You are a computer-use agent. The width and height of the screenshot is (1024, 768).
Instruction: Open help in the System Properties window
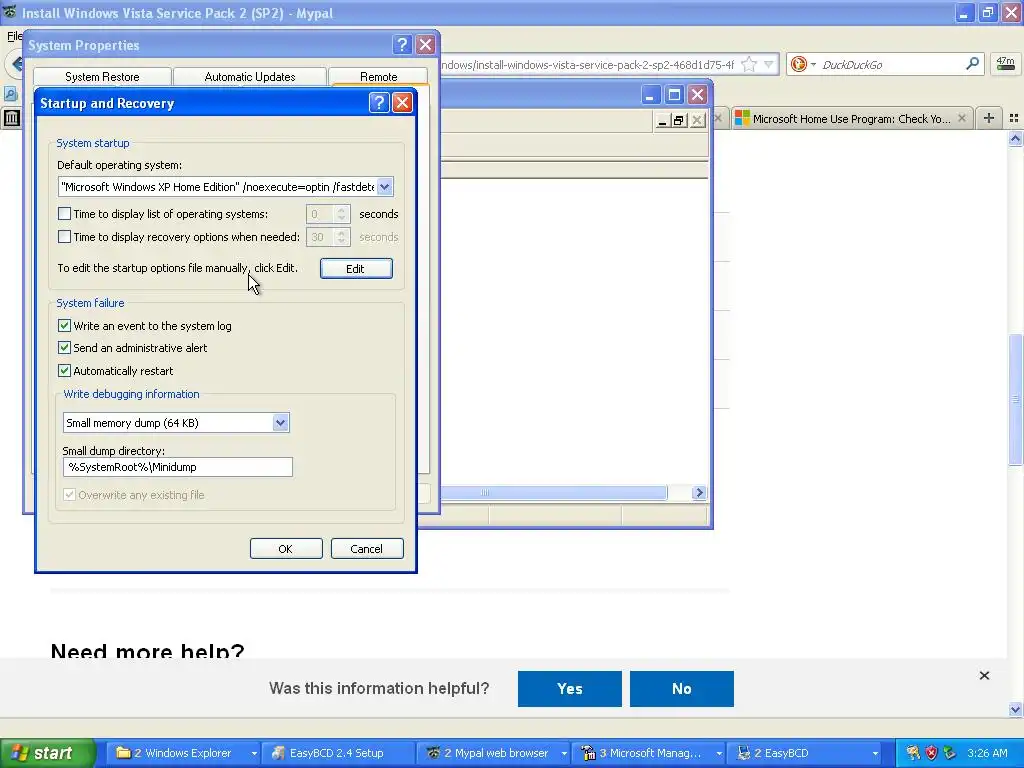402,44
